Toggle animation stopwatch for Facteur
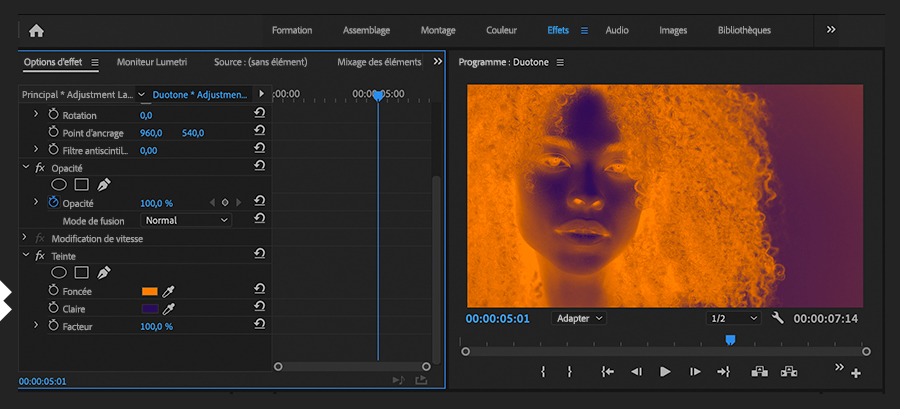The height and width of the screenshot is (409, 900). point(54,326)
